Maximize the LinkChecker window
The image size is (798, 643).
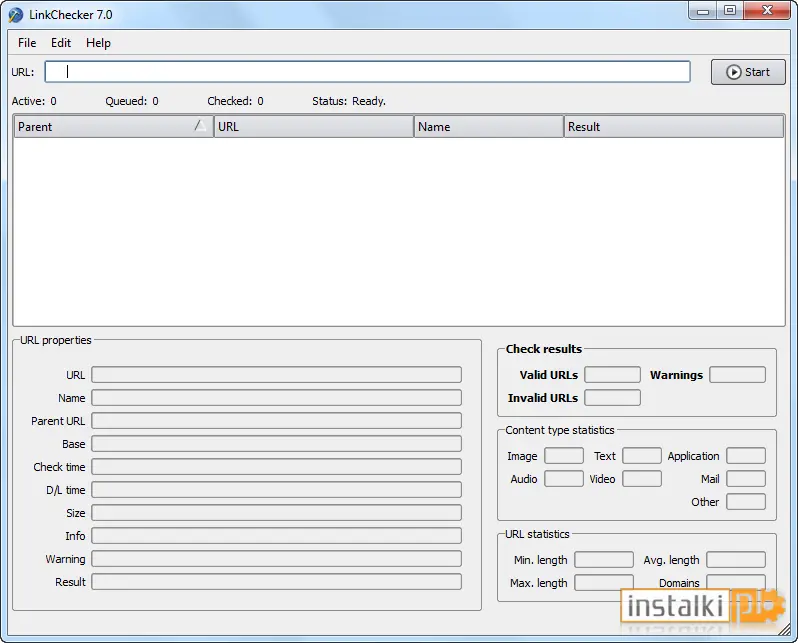click(x=730, y=11)
